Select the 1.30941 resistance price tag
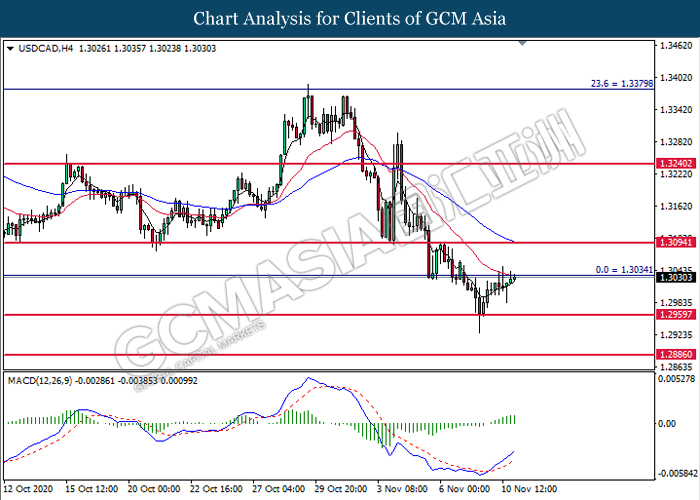The image size is (700, 500). (673, 243)
